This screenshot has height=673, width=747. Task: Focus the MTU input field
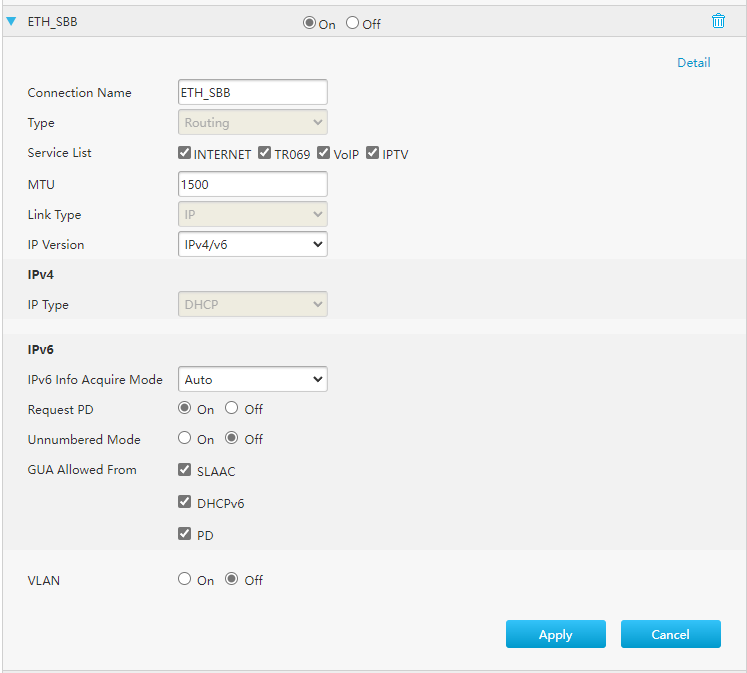[x=252, y=184]
